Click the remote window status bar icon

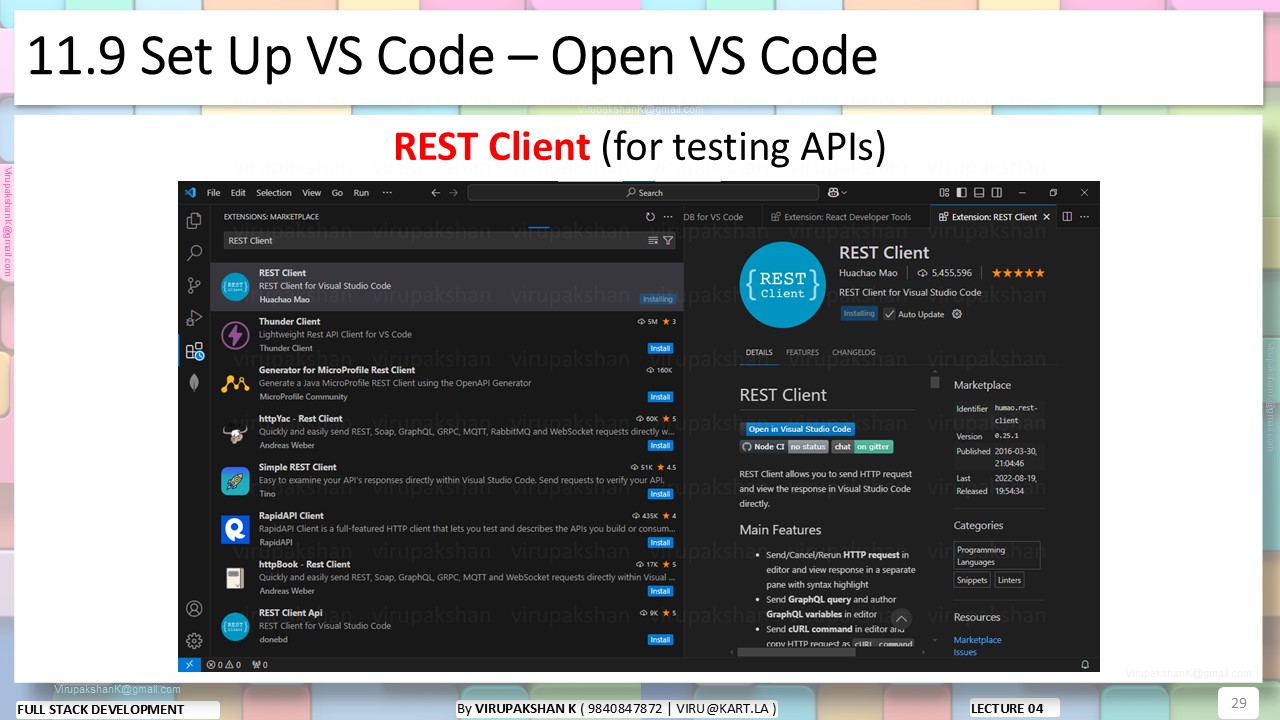point(189,664)
